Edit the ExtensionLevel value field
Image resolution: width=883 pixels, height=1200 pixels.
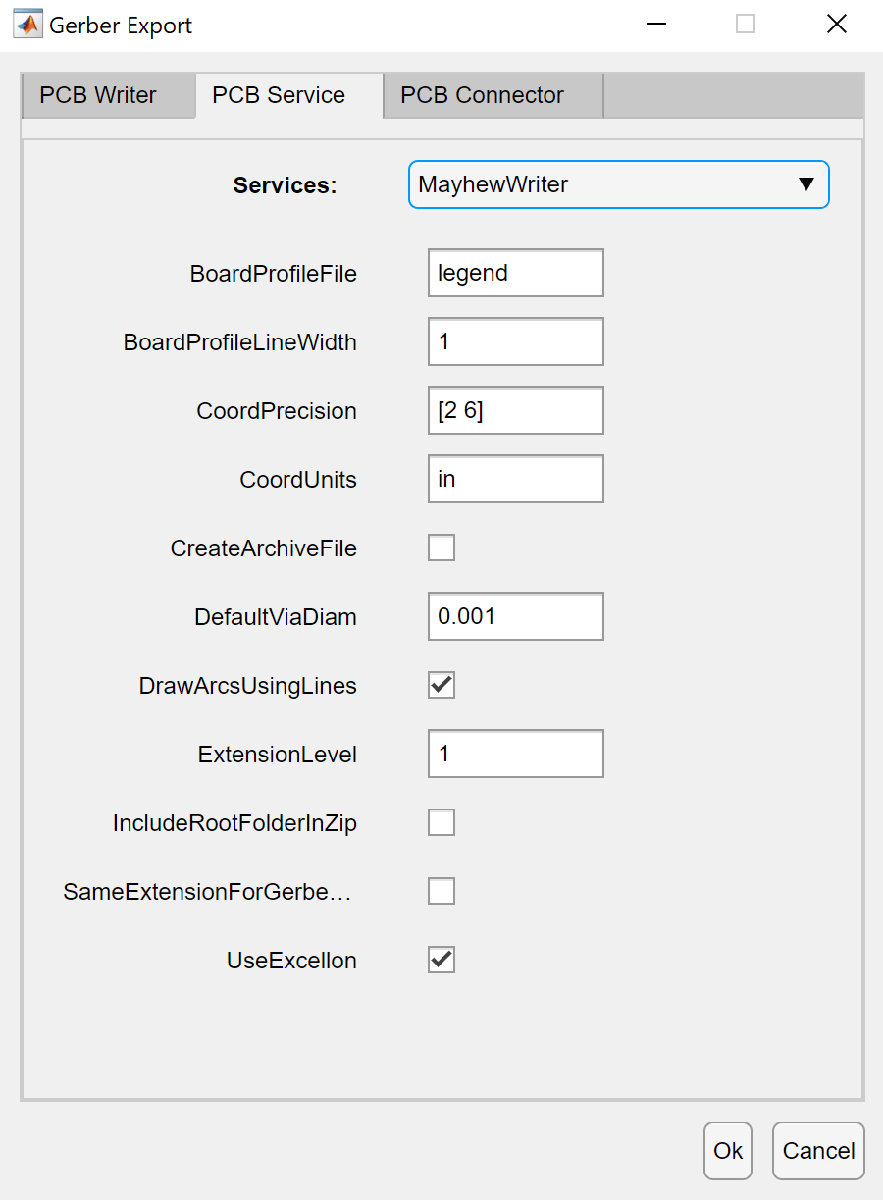515,754
